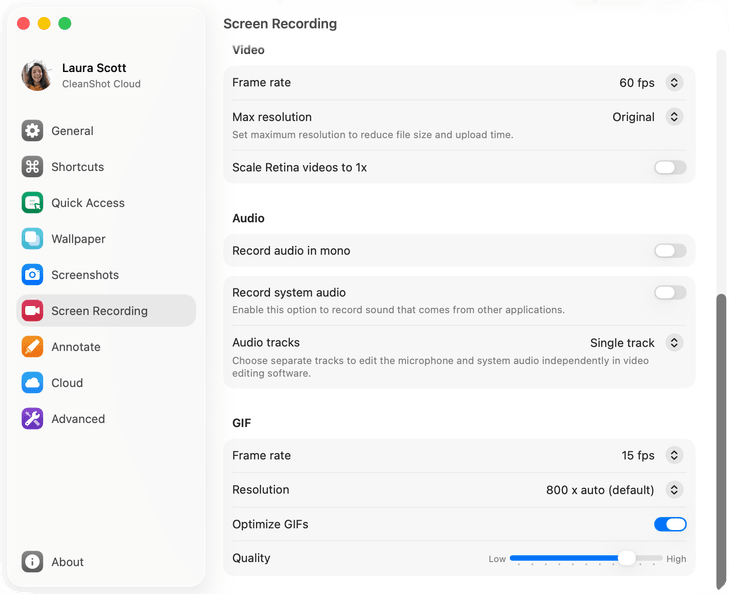Enable Scale Retina videos to 1x
This screenshot has width=729, height=594.
tap(670, 167)
